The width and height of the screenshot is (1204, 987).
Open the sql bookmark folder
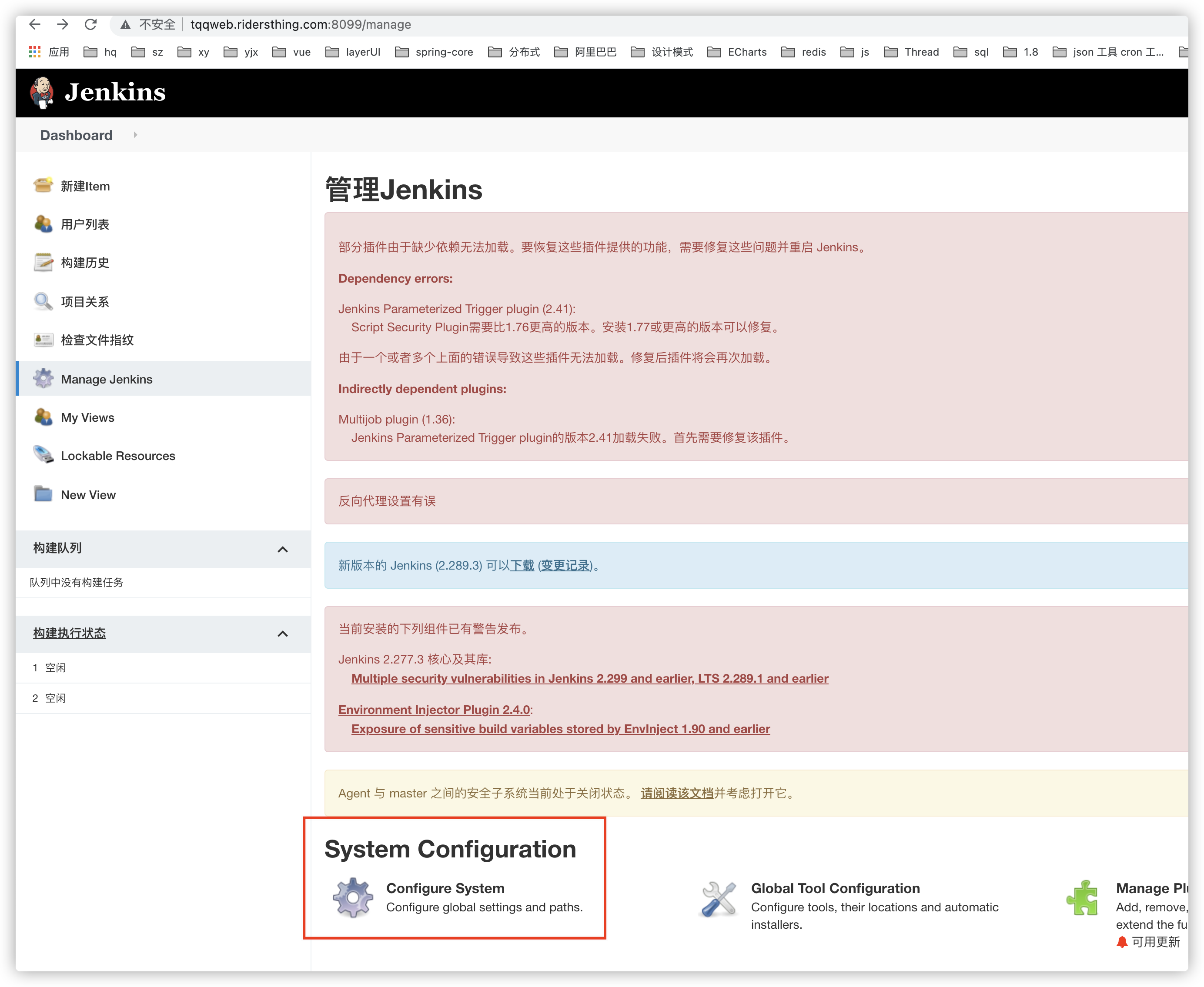pyautogui.click(x=971, y=52)
